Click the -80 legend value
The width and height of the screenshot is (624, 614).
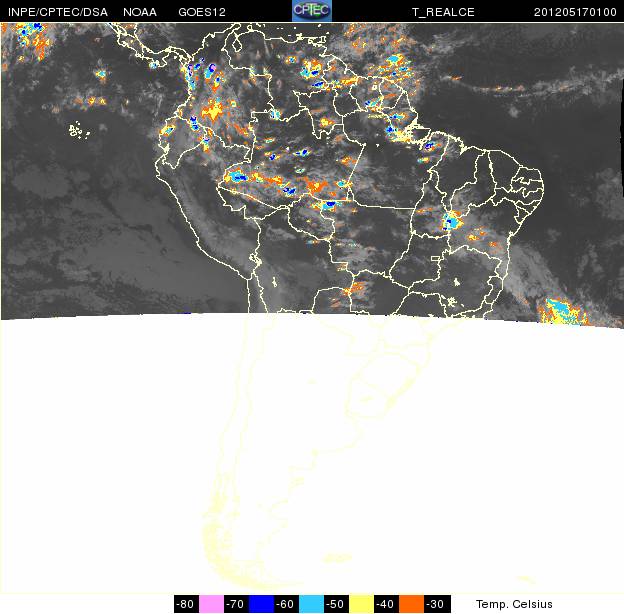[x=185, y=604]
